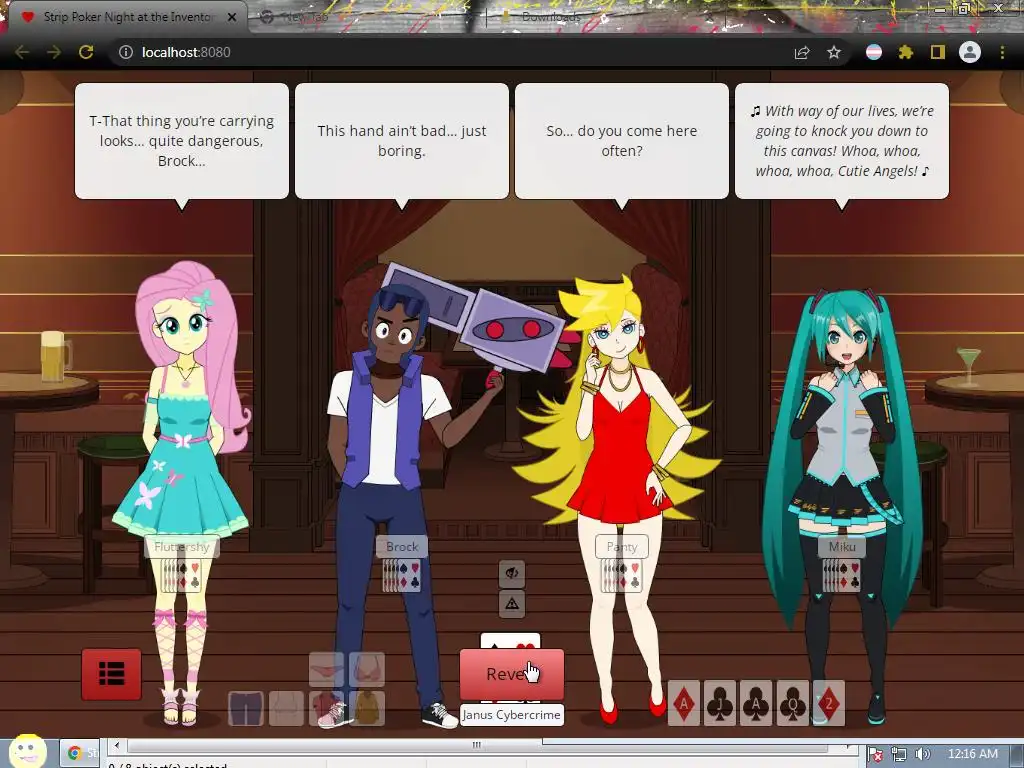Screen dimensions: 1024x768
Task: Click the warning triangle report icon
Action: (x=511, y=603)
